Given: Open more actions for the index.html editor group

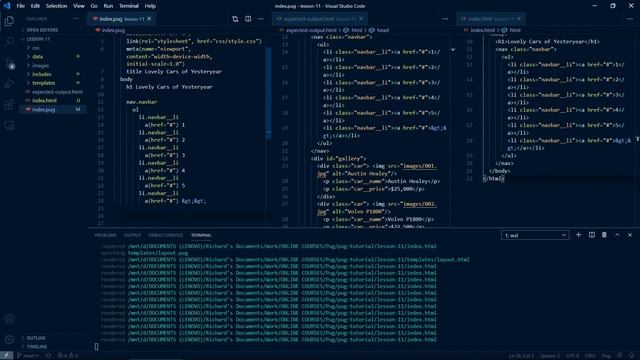Looking at the screenshot, I should pyautogui.click(x=630, y=19).
